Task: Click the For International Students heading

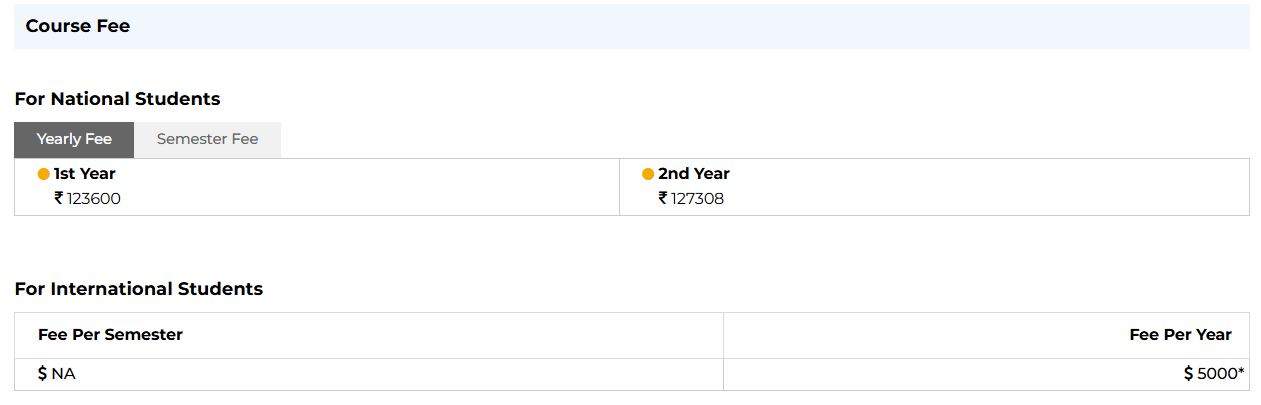Action: tap(138, 289)
